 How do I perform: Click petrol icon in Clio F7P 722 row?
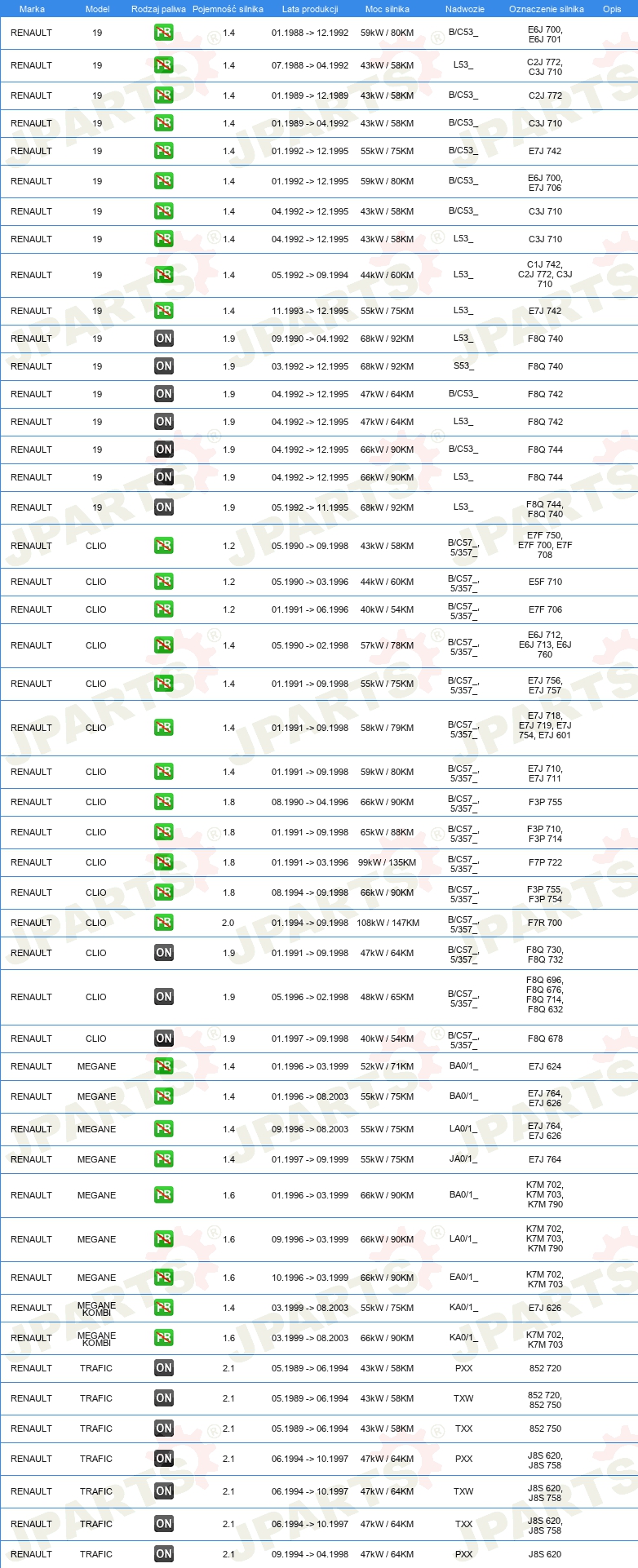point(164,862)
